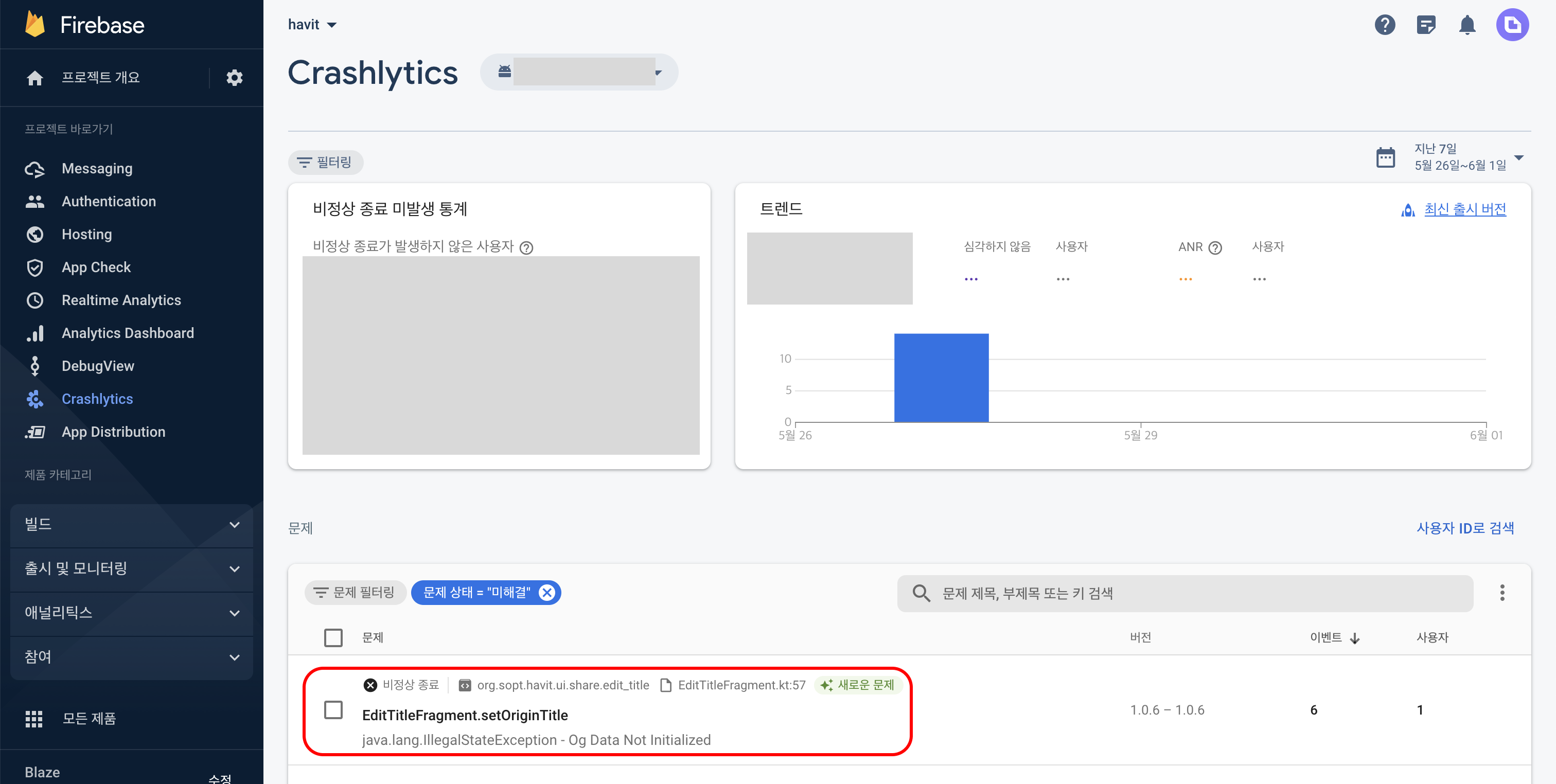Click the 필터링 button
Viewport: 1556px width, 784px height.
(325, 163)
